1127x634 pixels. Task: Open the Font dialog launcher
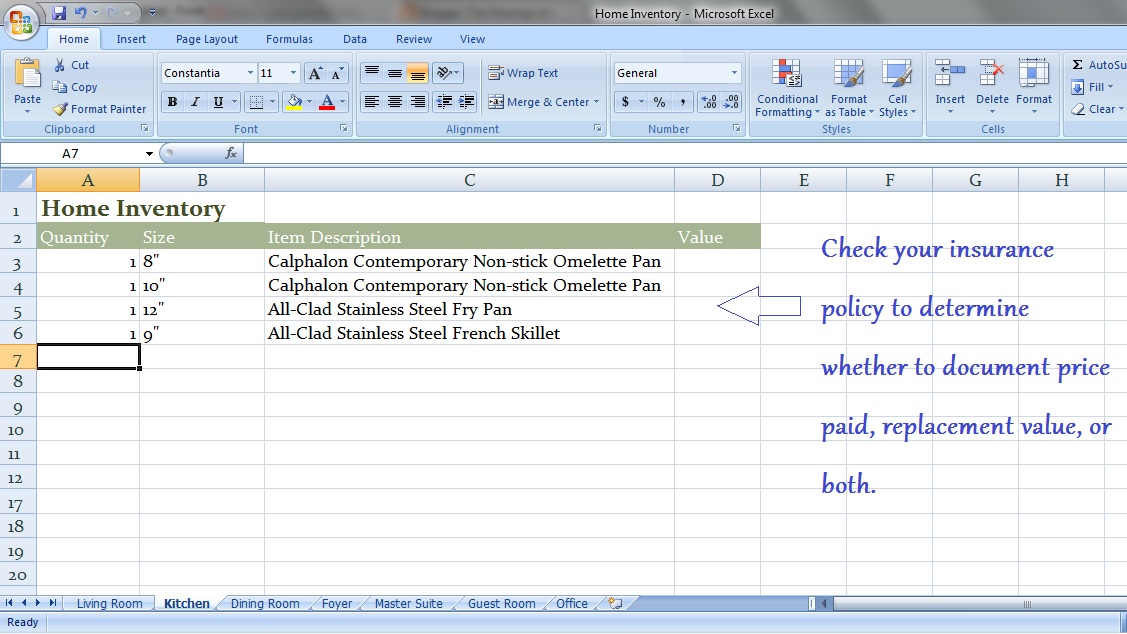(344, 129)
